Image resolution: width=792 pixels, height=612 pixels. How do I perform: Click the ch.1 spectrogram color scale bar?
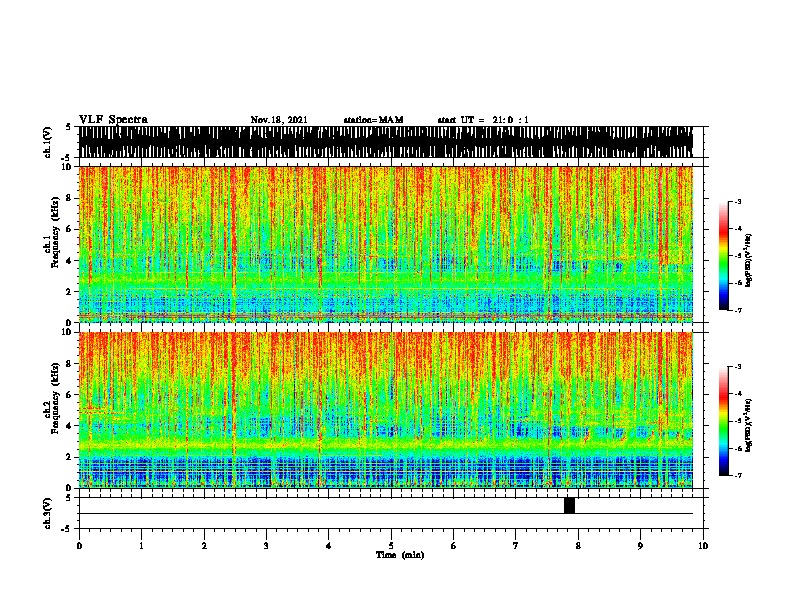coord(724,256)
